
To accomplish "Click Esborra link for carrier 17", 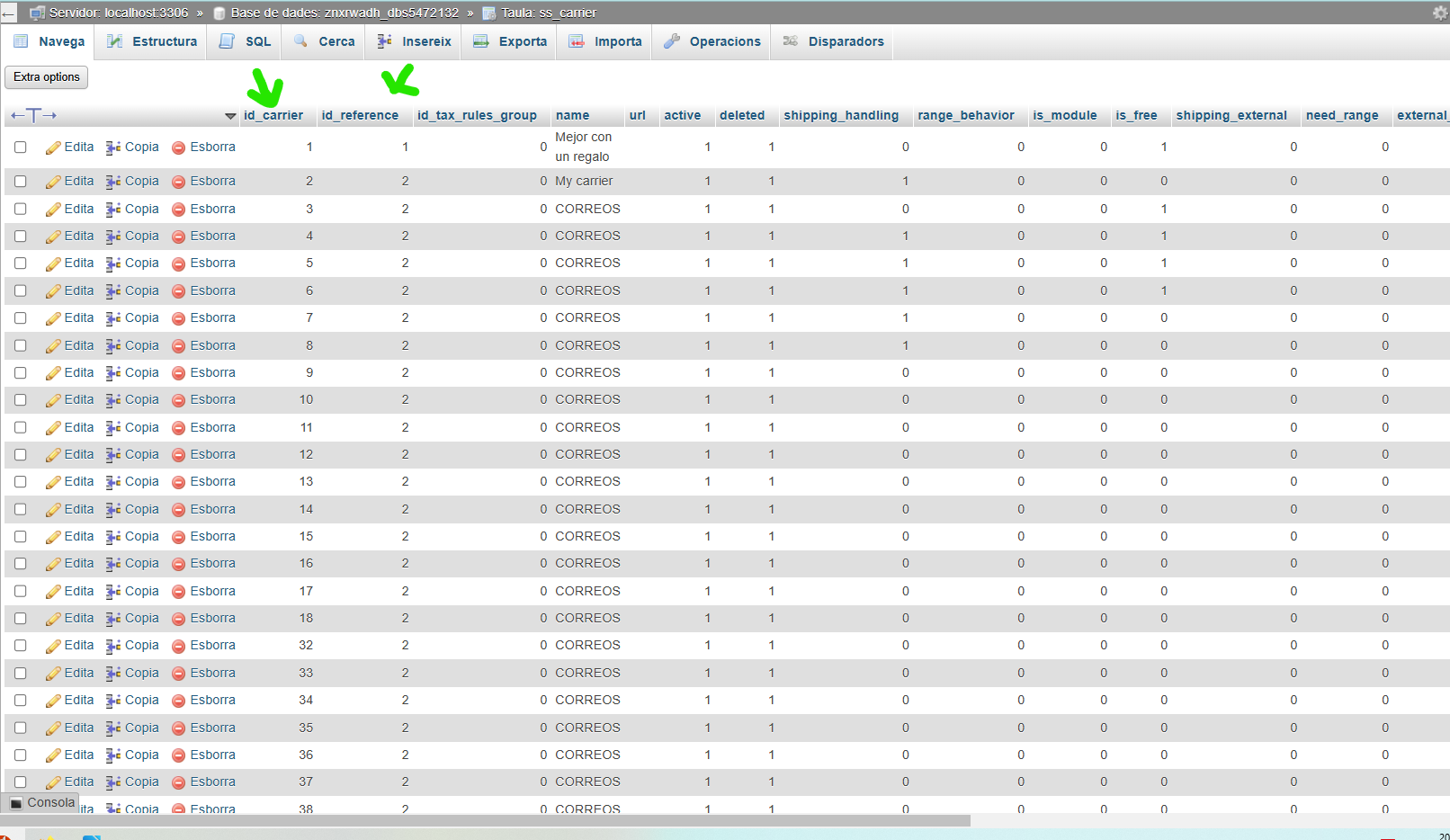I will (212, 591).
